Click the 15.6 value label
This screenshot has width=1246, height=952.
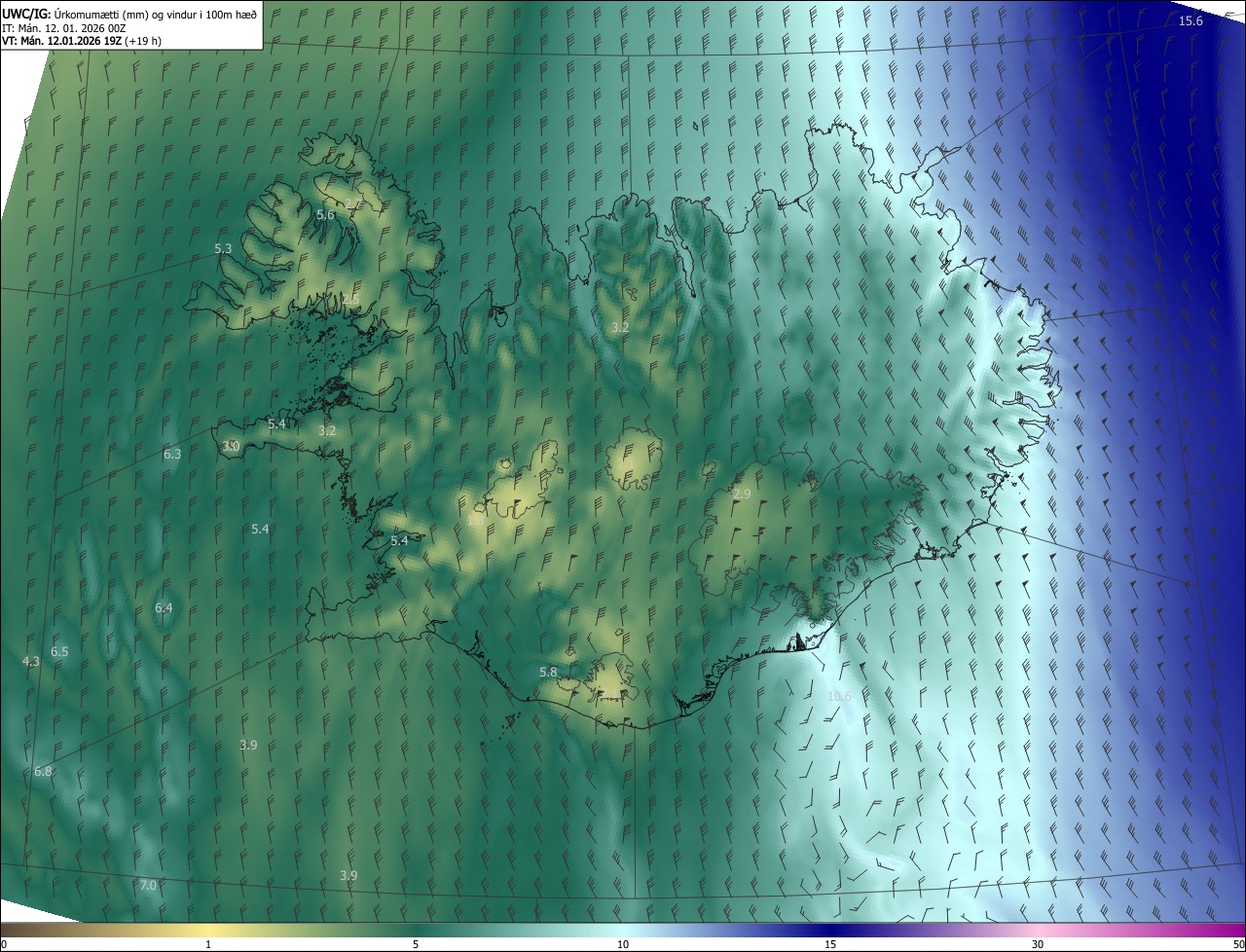click(1191, 21)
